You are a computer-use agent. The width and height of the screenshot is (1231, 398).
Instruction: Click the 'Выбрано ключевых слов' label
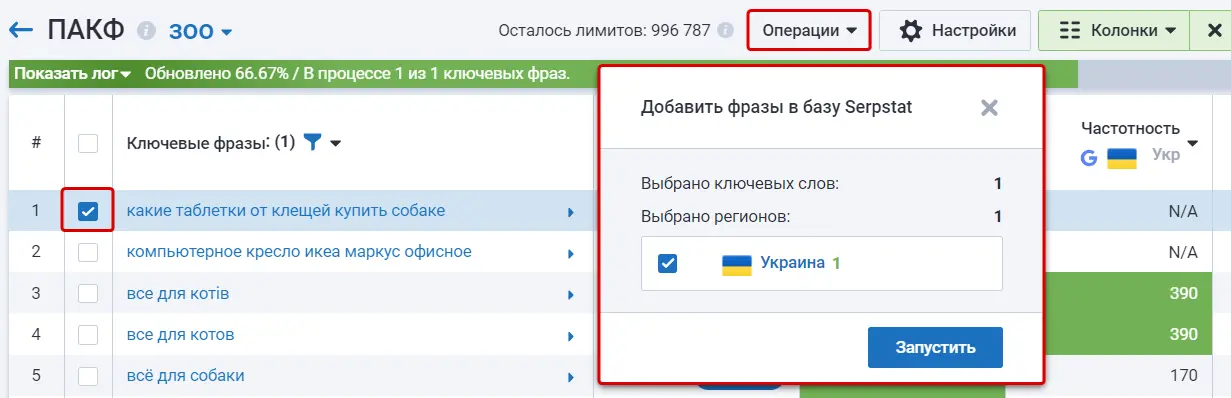pos(740,184)
